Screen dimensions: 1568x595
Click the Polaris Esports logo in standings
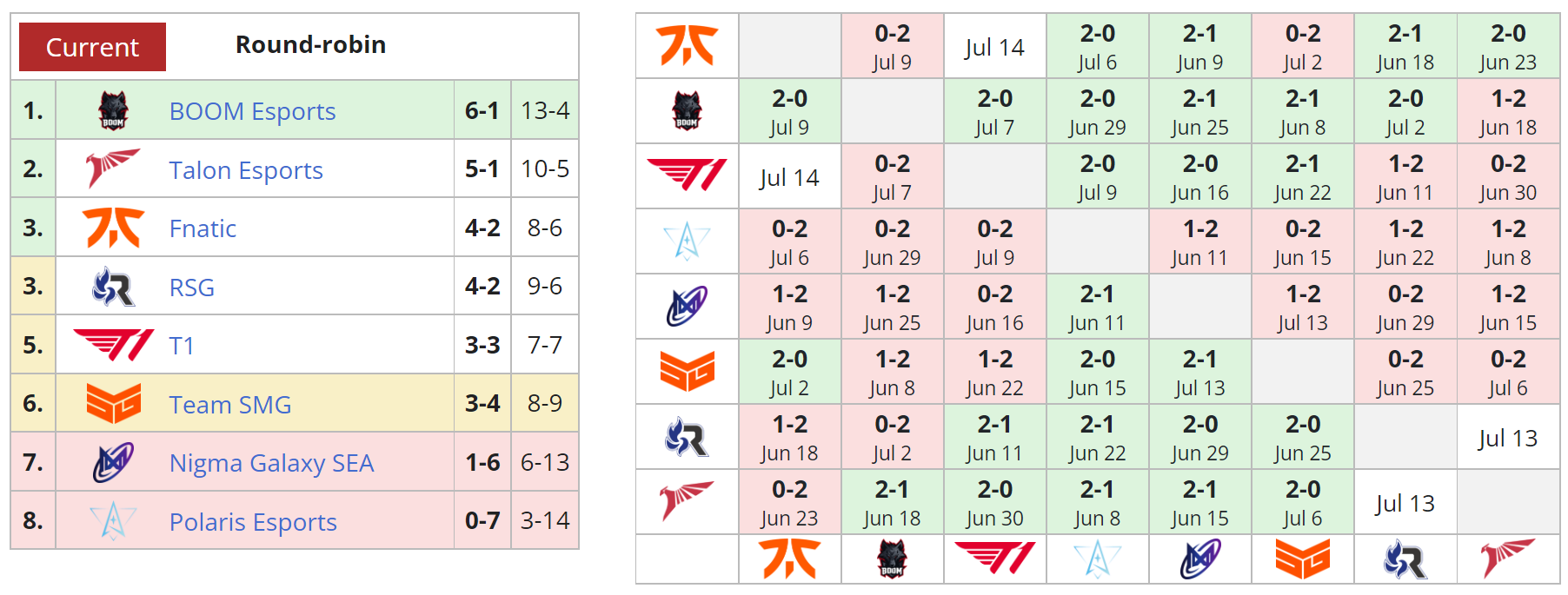(113, 521)
